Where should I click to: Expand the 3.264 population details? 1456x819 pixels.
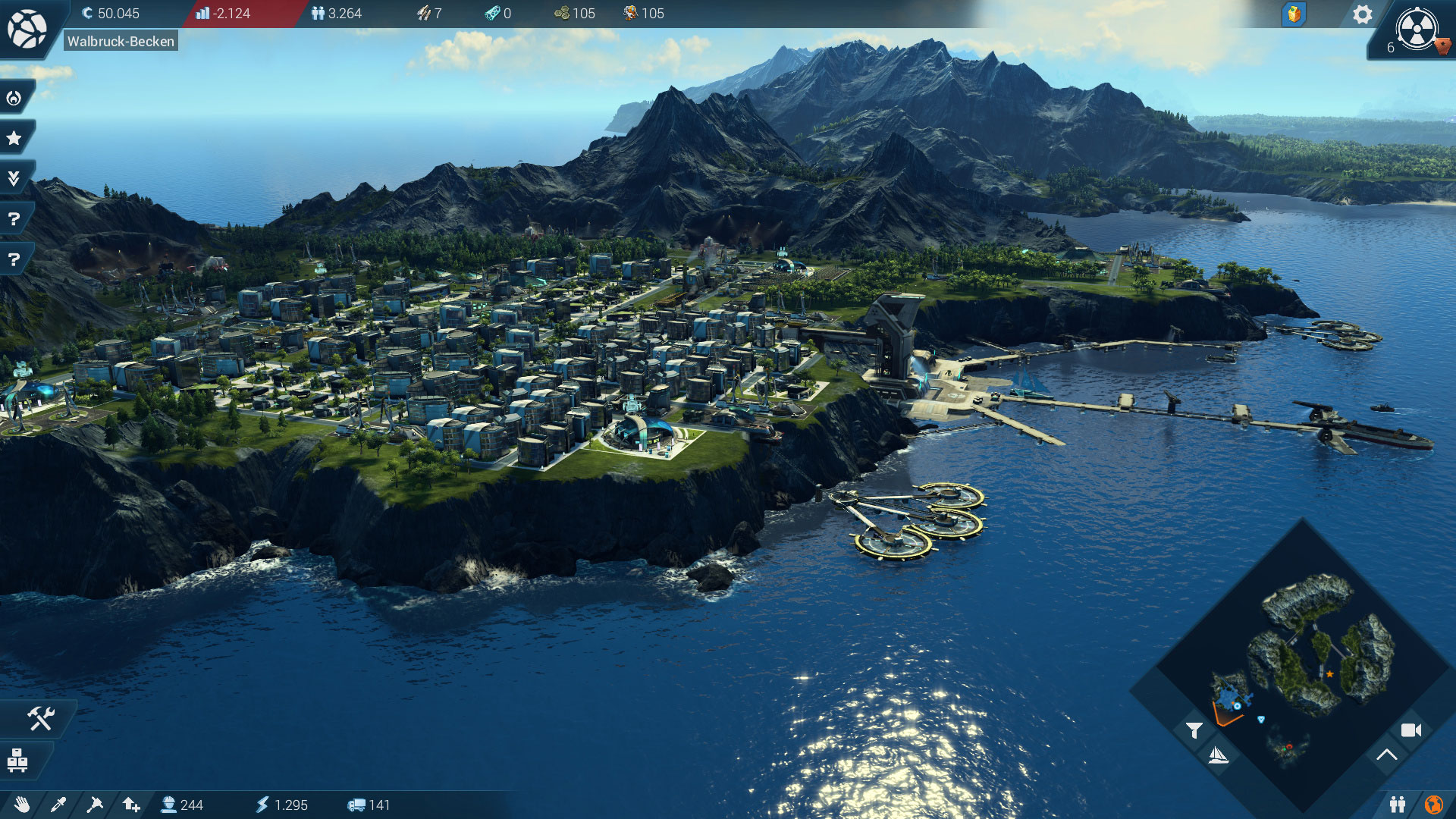pos(337,14)
